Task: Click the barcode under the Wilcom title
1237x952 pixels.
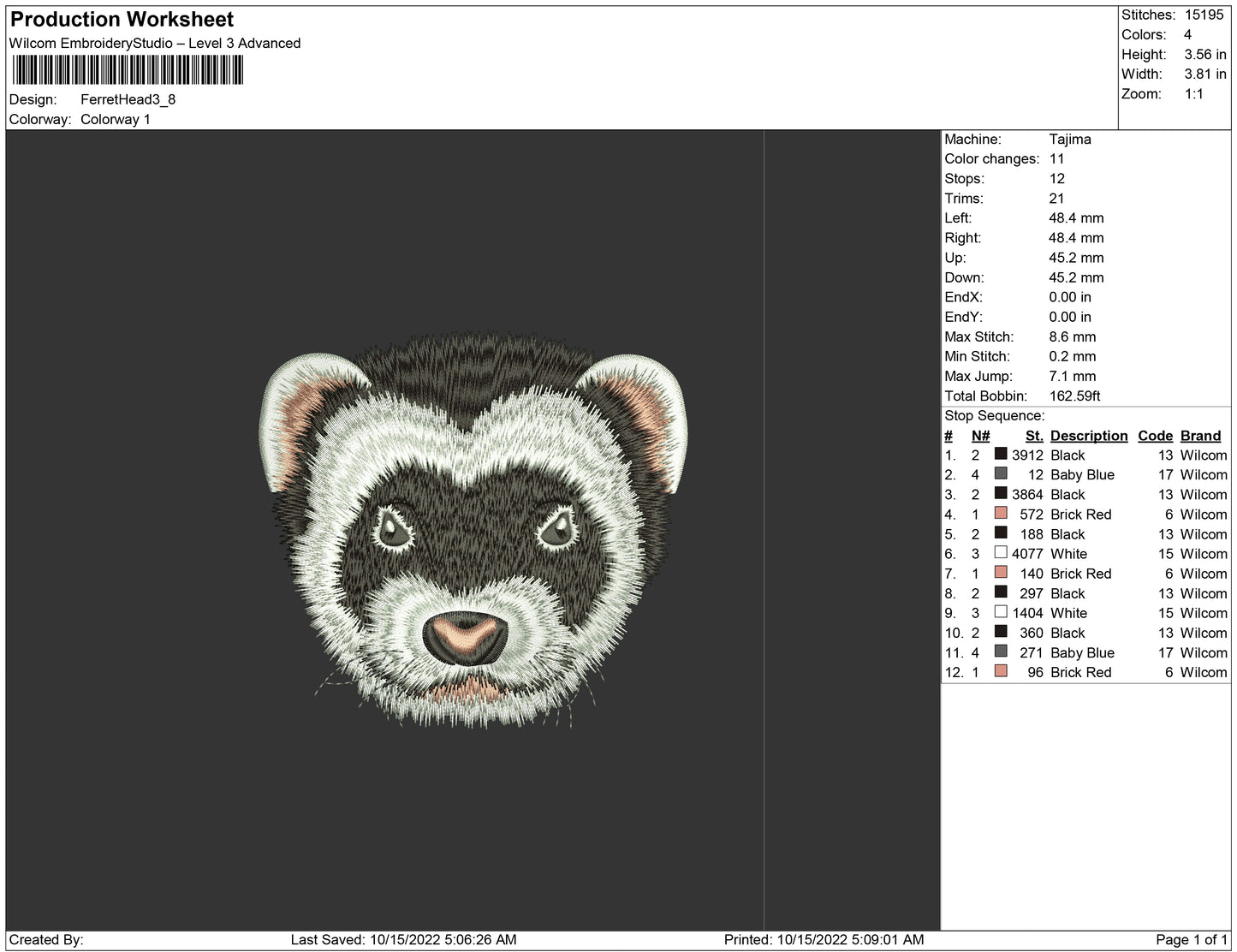Action: point(128,70)
